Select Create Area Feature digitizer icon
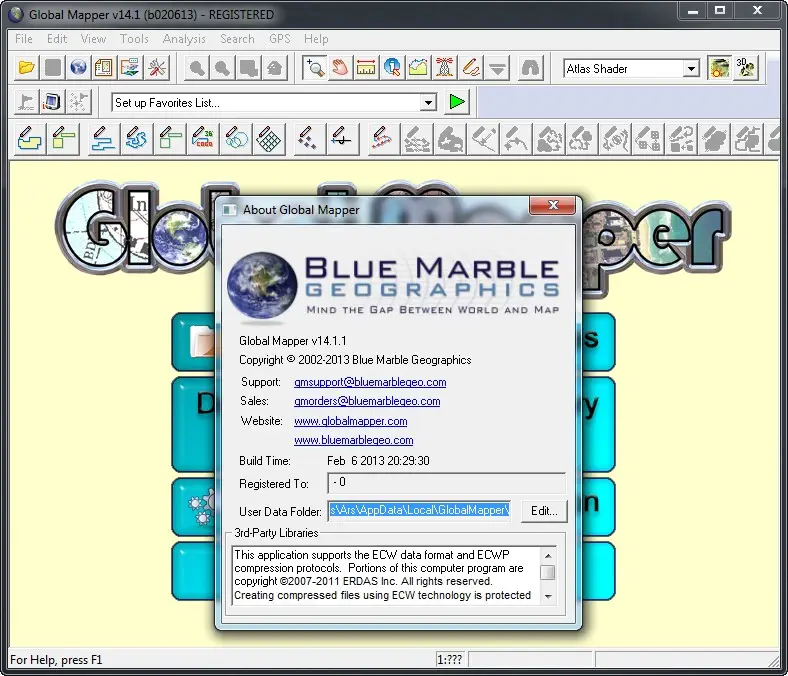 click(29, 138)
